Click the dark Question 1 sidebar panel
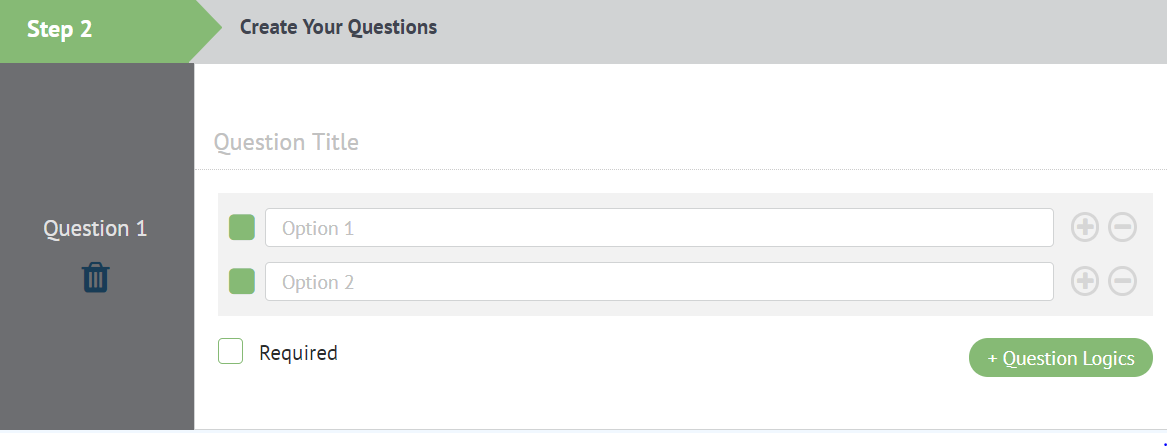The height and width of the screenshot is (446, 1167). click(x=95, y=370)
